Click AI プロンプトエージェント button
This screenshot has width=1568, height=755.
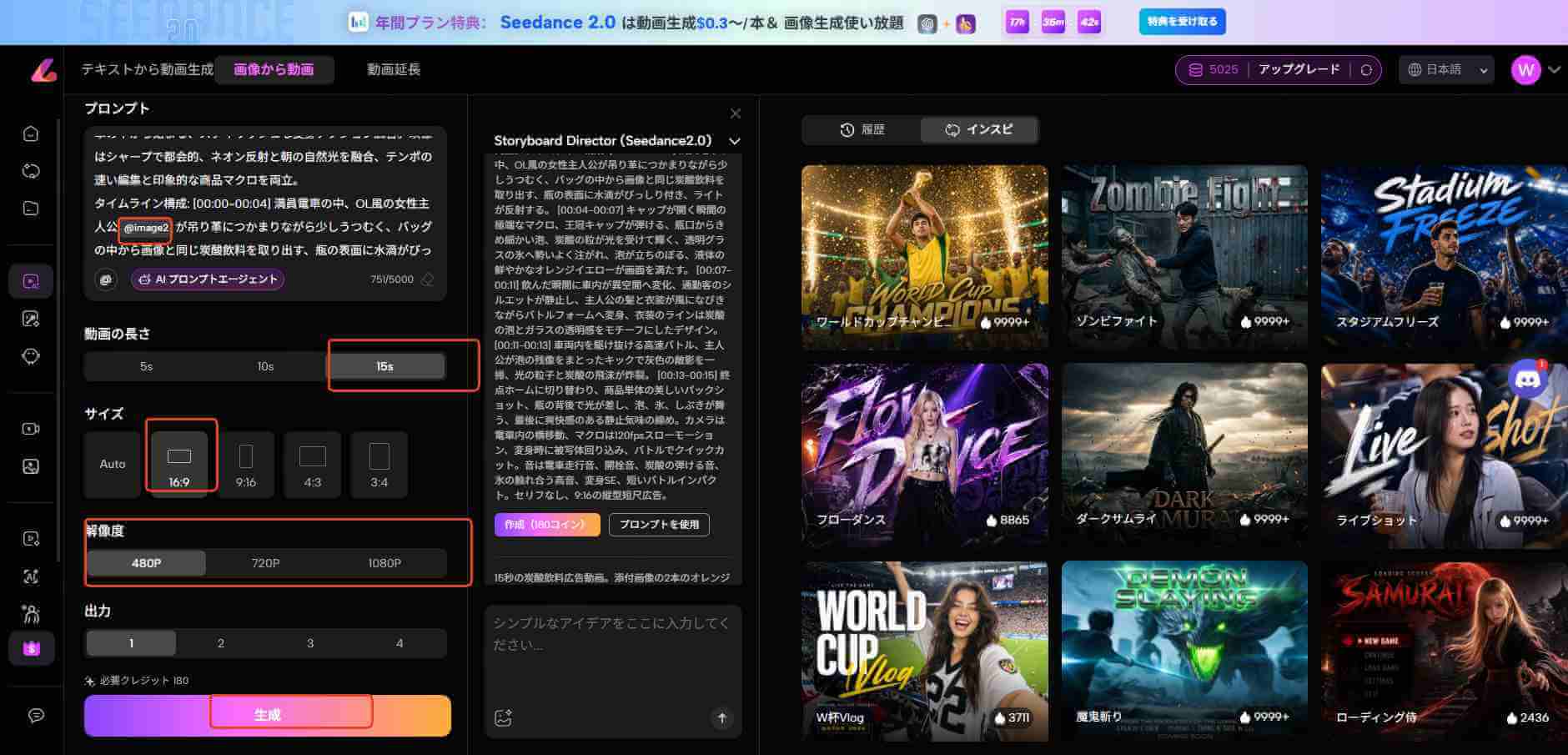click(208, 279)
